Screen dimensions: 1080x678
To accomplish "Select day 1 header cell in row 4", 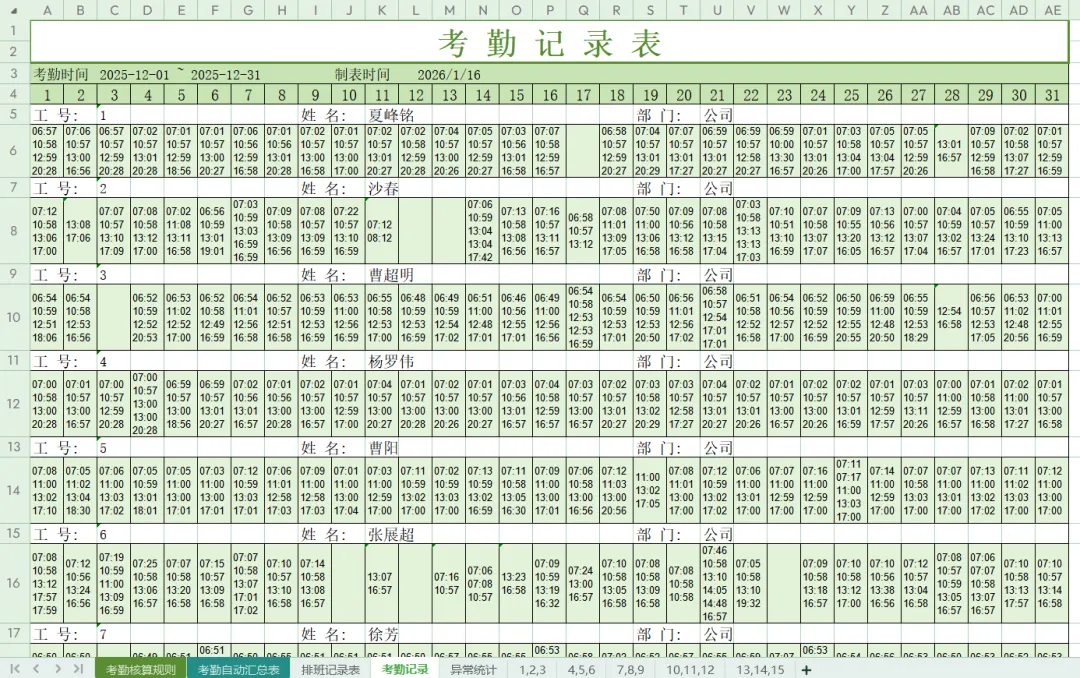I will 47,95.
